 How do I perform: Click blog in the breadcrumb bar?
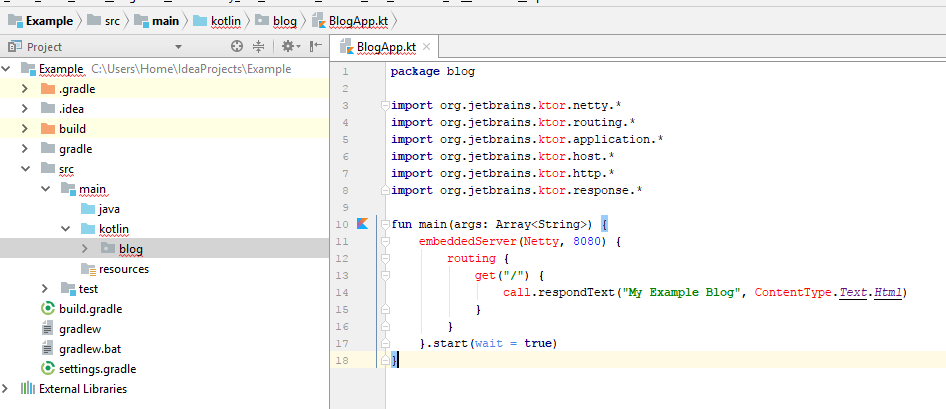pos(276,21)
